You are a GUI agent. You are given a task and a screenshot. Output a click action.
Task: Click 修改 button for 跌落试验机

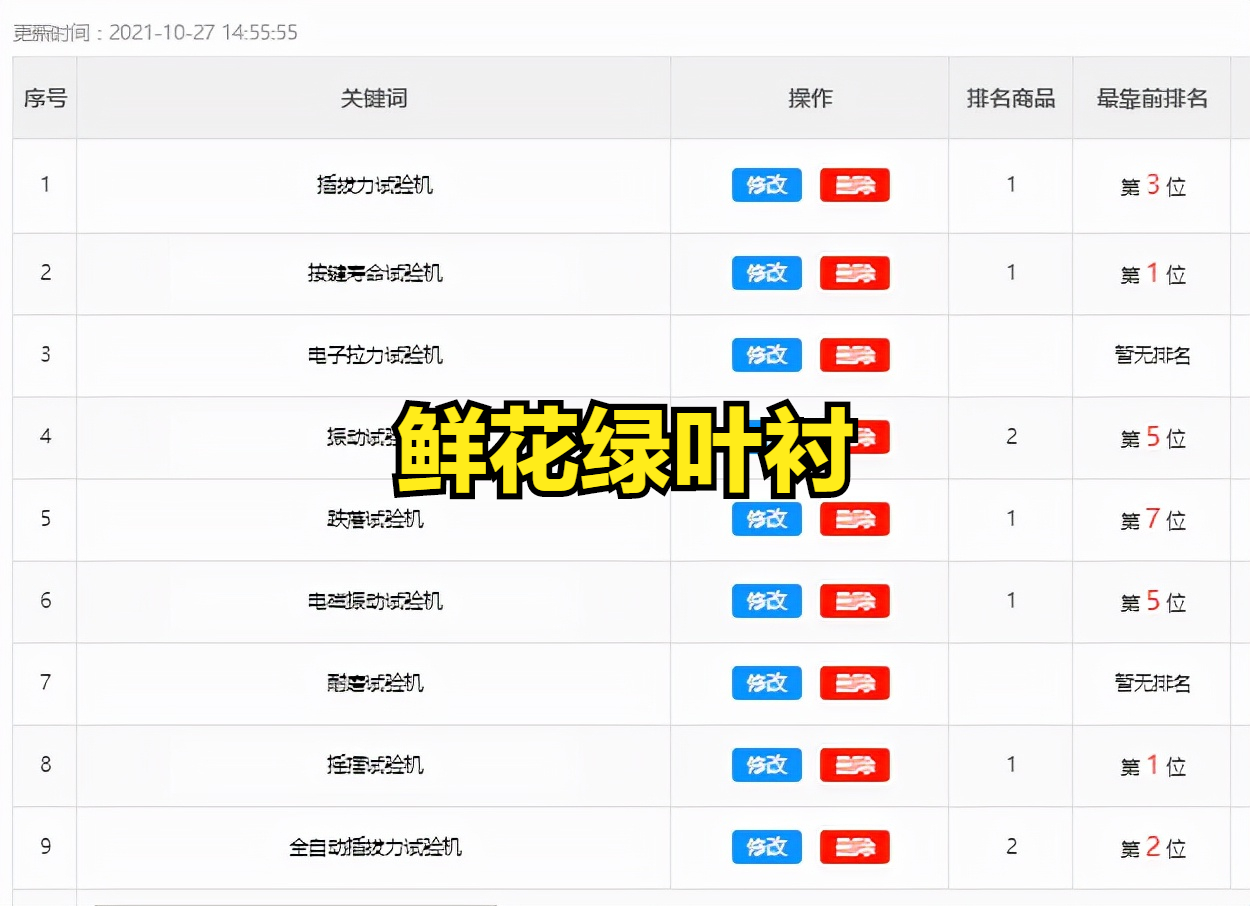766,519
